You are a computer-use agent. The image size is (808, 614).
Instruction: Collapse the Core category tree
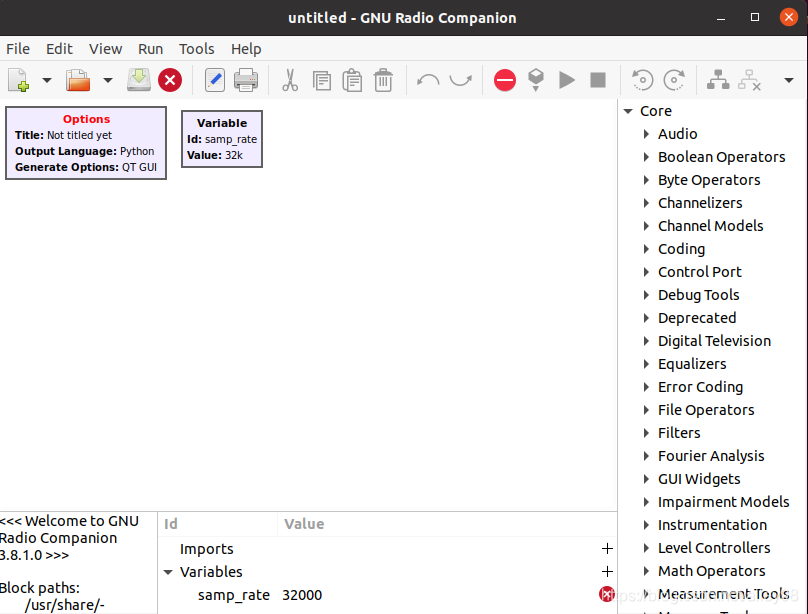628,111
